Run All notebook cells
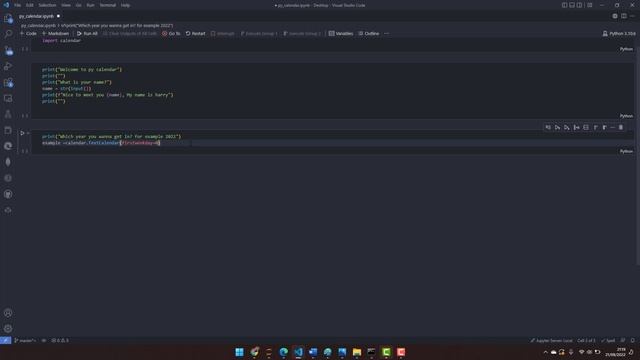 click(x=87, y=33)
